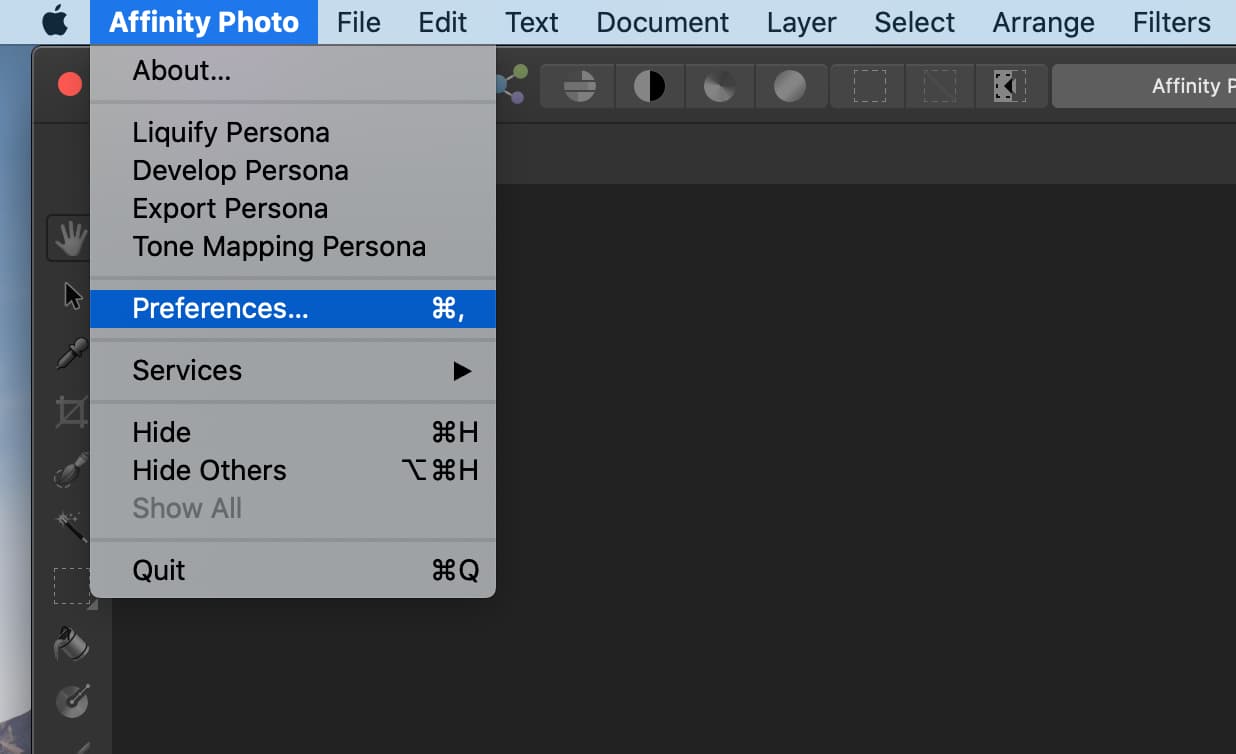Open Preferences from the menu

coord(220,308)
